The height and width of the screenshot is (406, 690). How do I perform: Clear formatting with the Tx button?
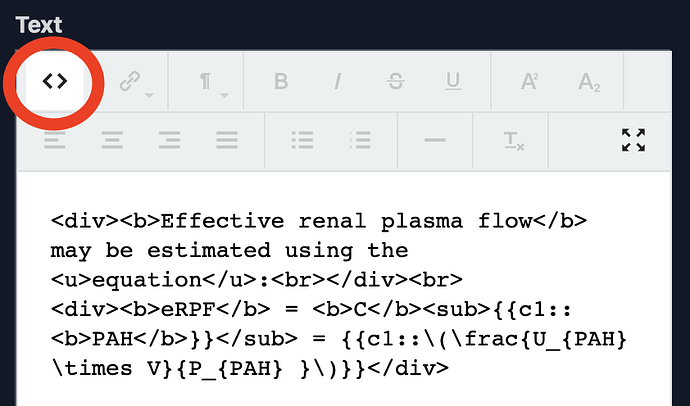click(513, 141)
